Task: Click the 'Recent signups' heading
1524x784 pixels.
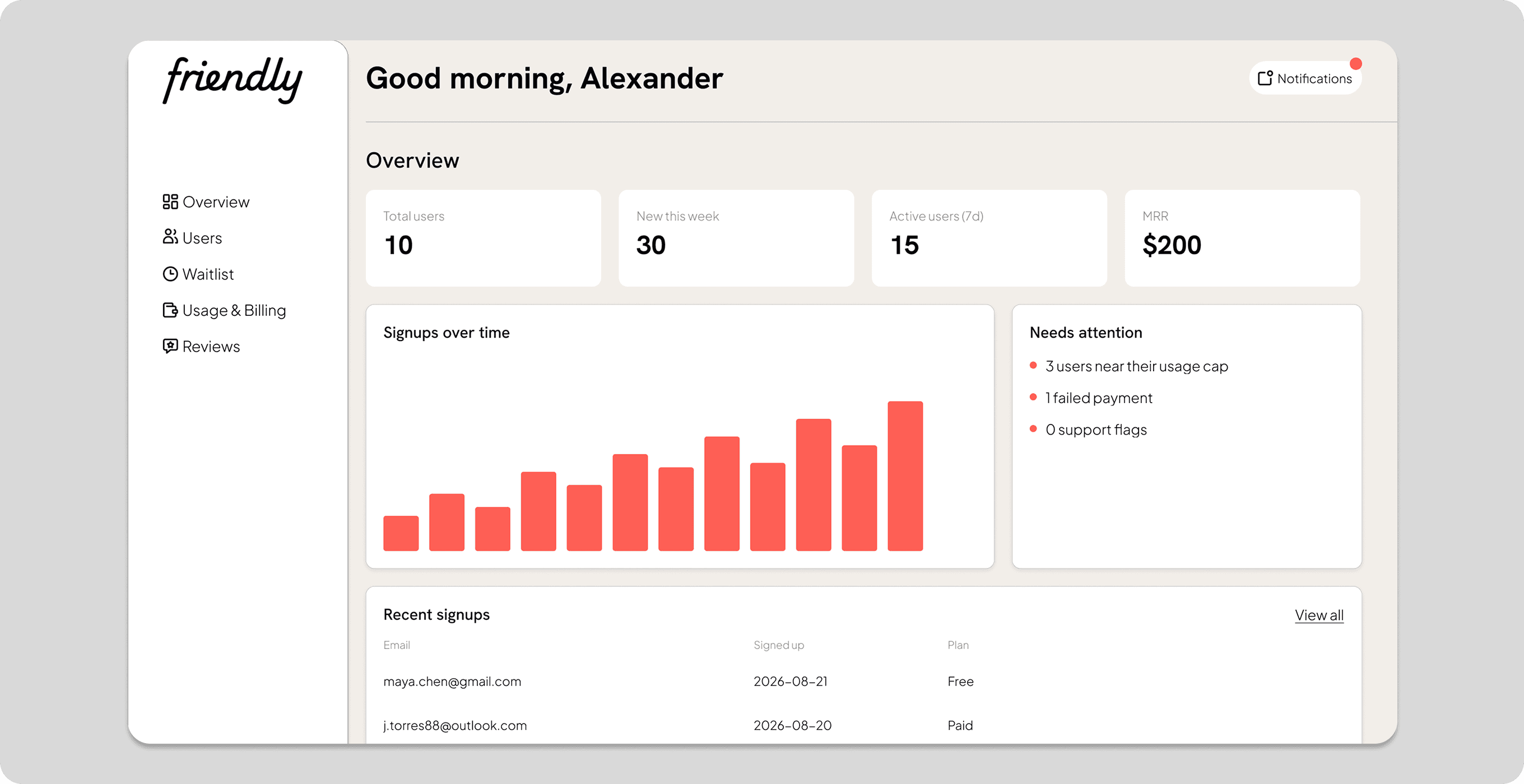Action: pyautogui.click(x=436, y=615)
